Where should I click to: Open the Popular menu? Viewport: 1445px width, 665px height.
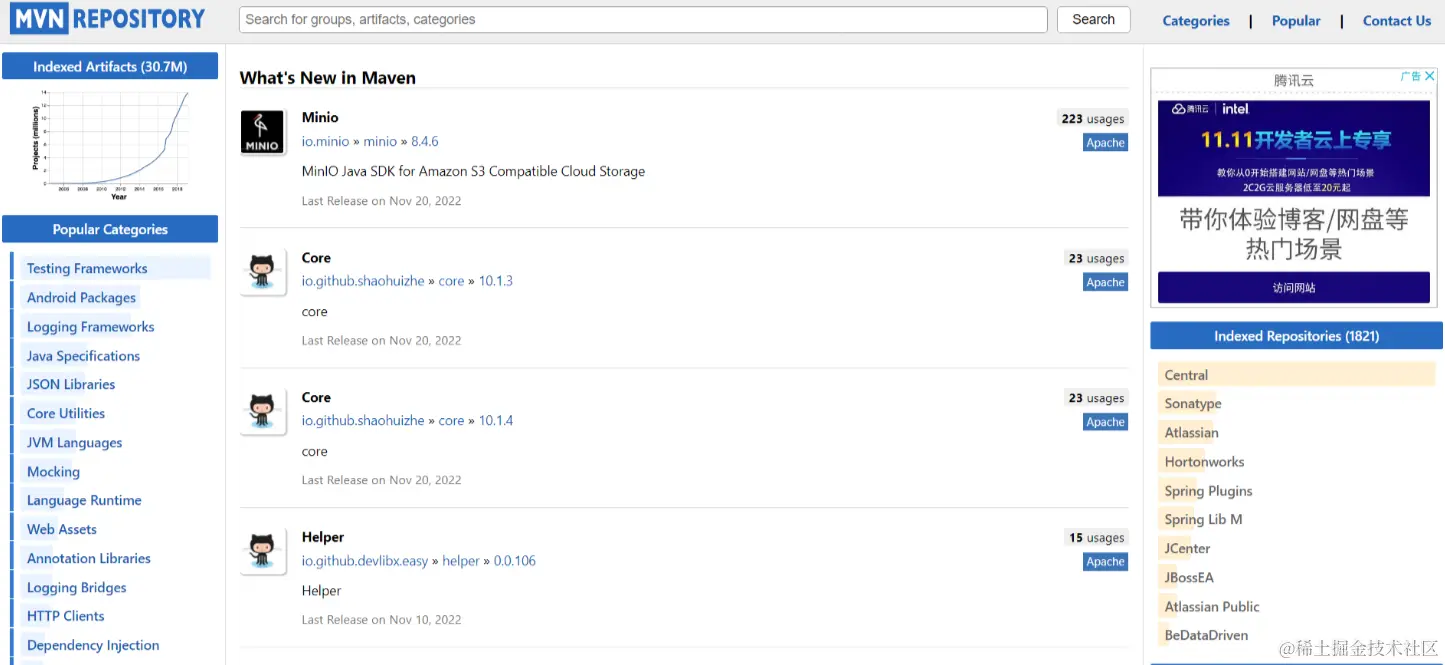click(x=1296, y=21)
